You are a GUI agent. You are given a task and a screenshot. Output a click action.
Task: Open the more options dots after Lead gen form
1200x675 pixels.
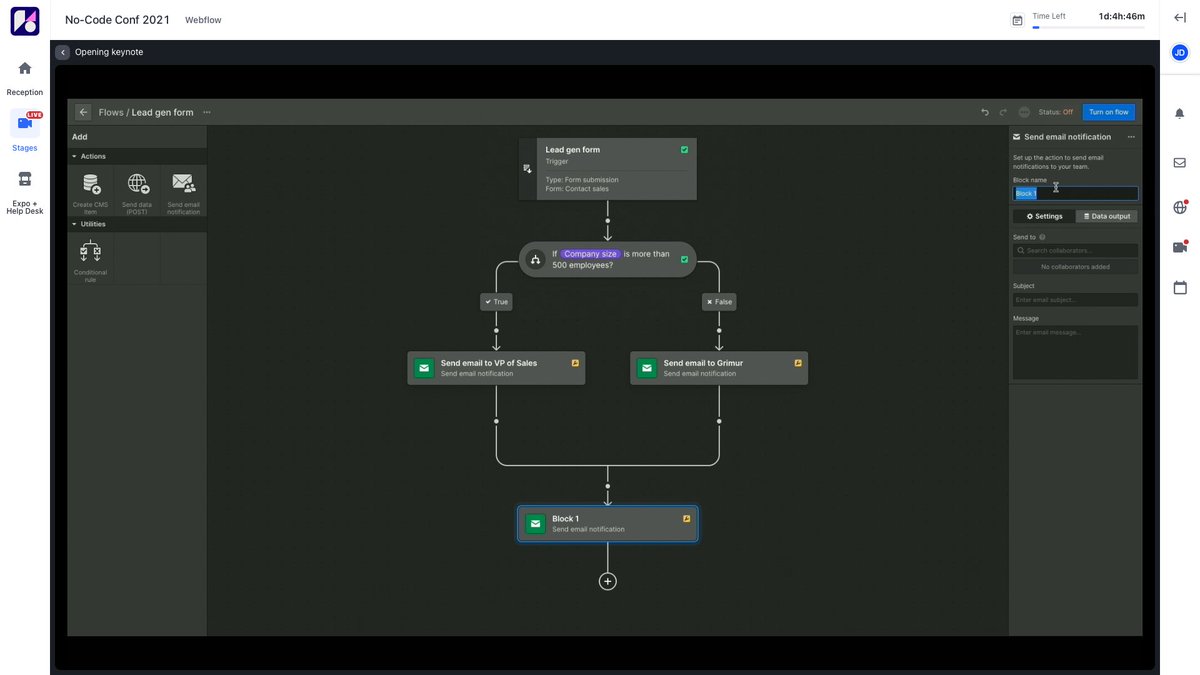tap(207, 112)
